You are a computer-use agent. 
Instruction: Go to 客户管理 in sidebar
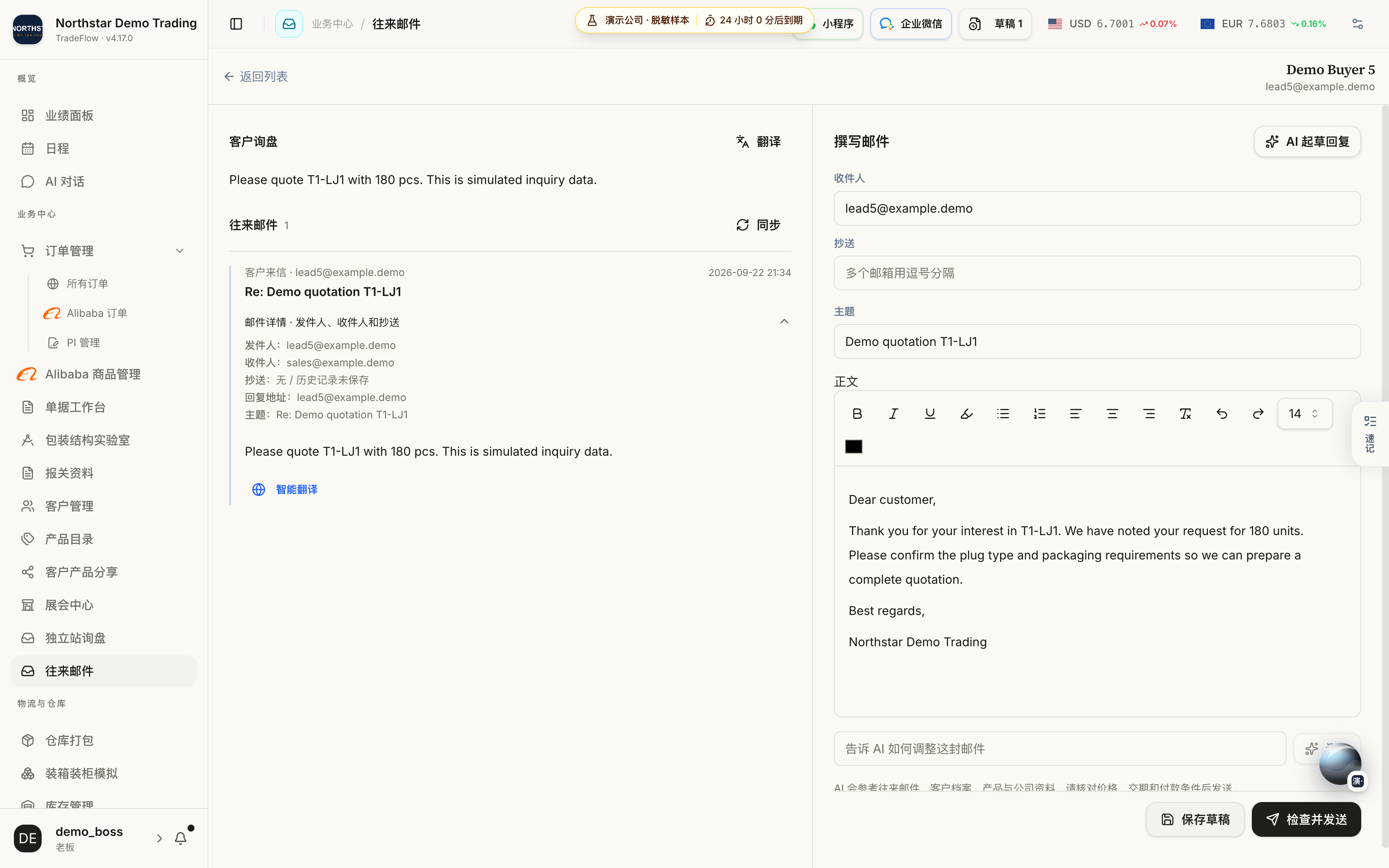tap(104, 506)
